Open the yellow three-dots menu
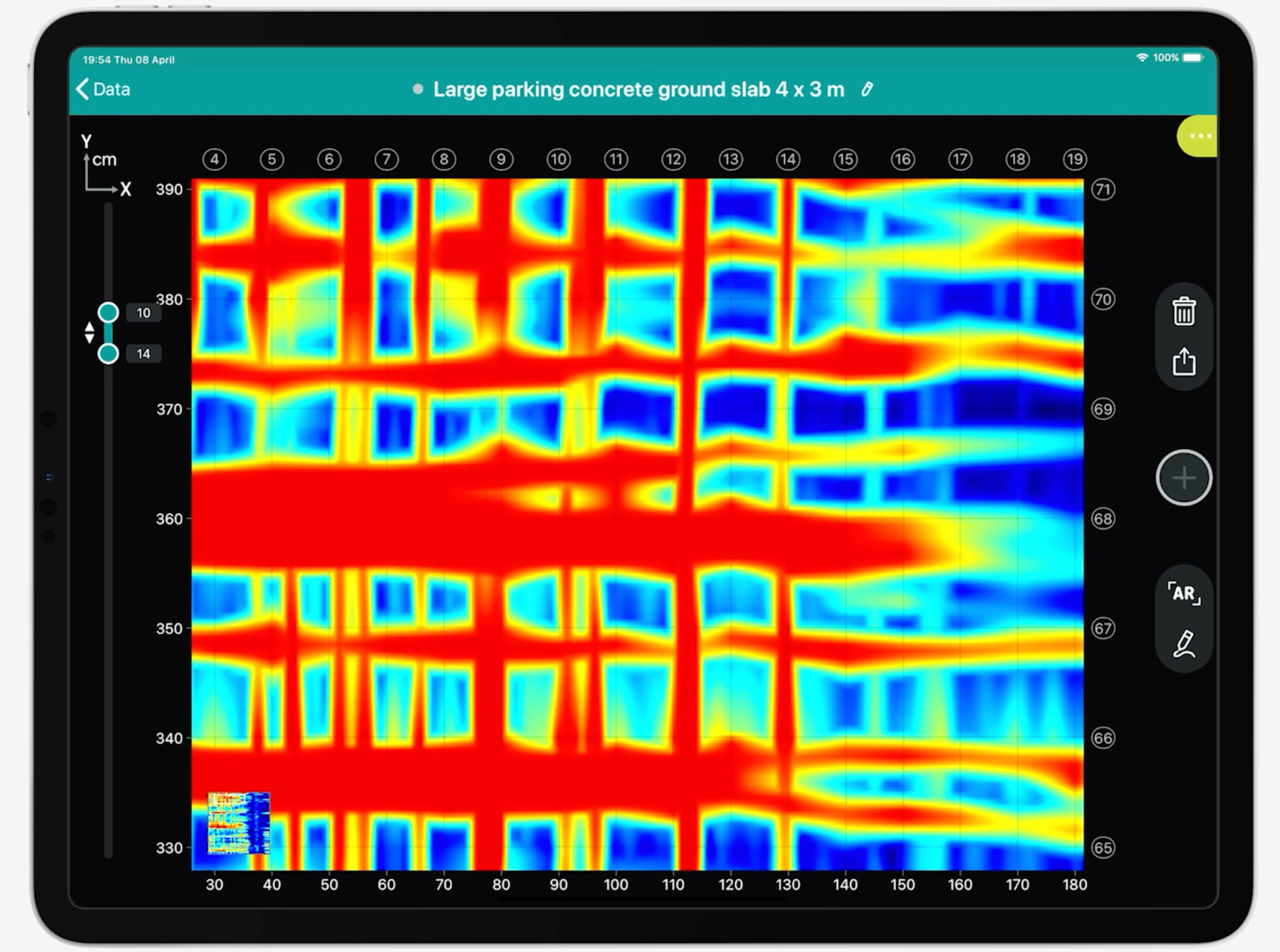 (1199, 136)
